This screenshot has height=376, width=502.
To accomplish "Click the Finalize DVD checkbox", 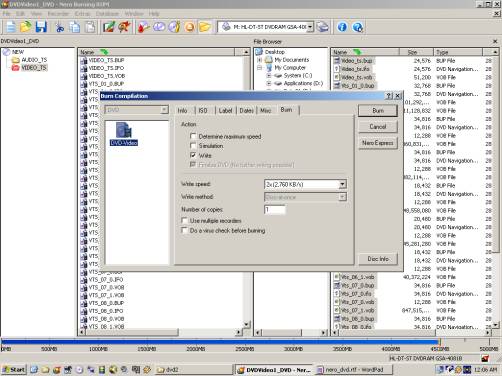I will (193, 164).
